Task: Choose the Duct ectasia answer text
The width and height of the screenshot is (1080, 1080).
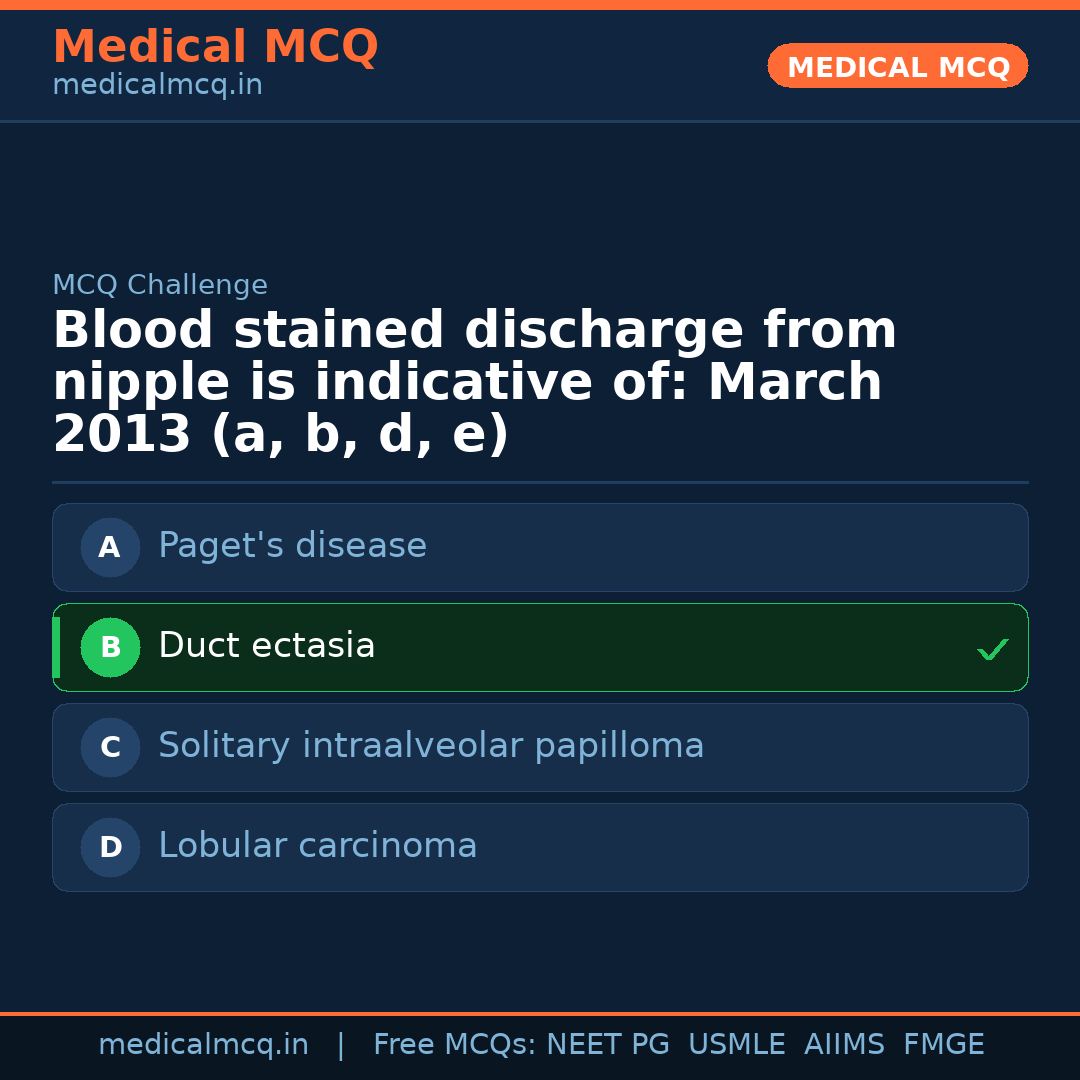Action: (x=266, y=646)
